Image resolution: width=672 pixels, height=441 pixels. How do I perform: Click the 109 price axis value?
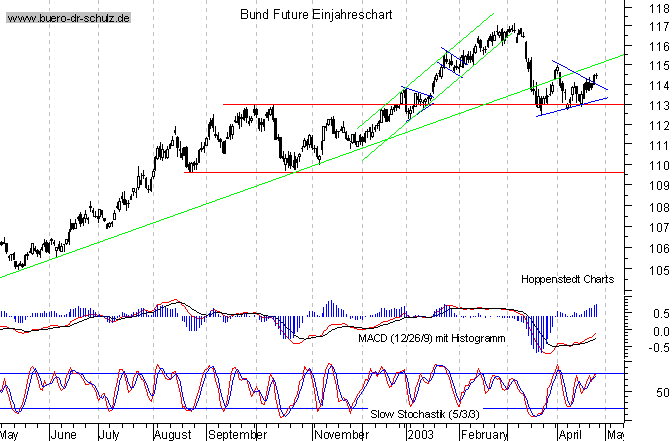(659, 186)
